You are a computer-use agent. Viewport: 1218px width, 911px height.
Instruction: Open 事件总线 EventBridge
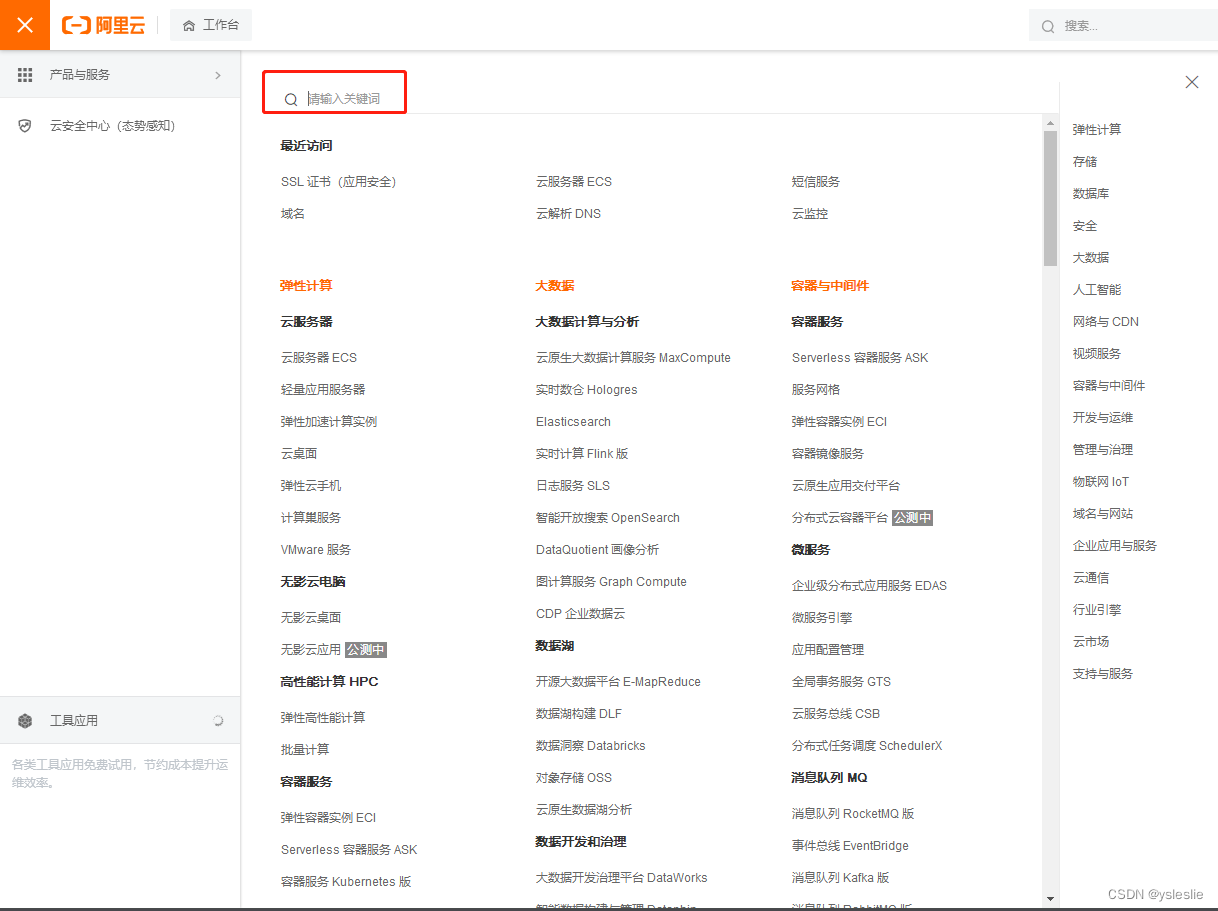850,846
